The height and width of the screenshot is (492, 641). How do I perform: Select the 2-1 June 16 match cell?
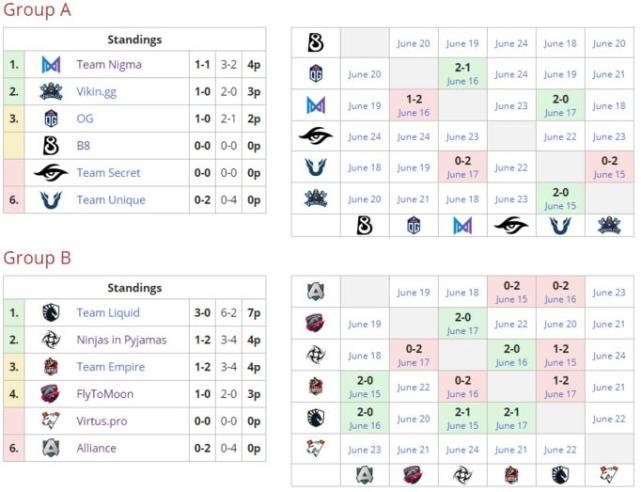tap(462, 74)
